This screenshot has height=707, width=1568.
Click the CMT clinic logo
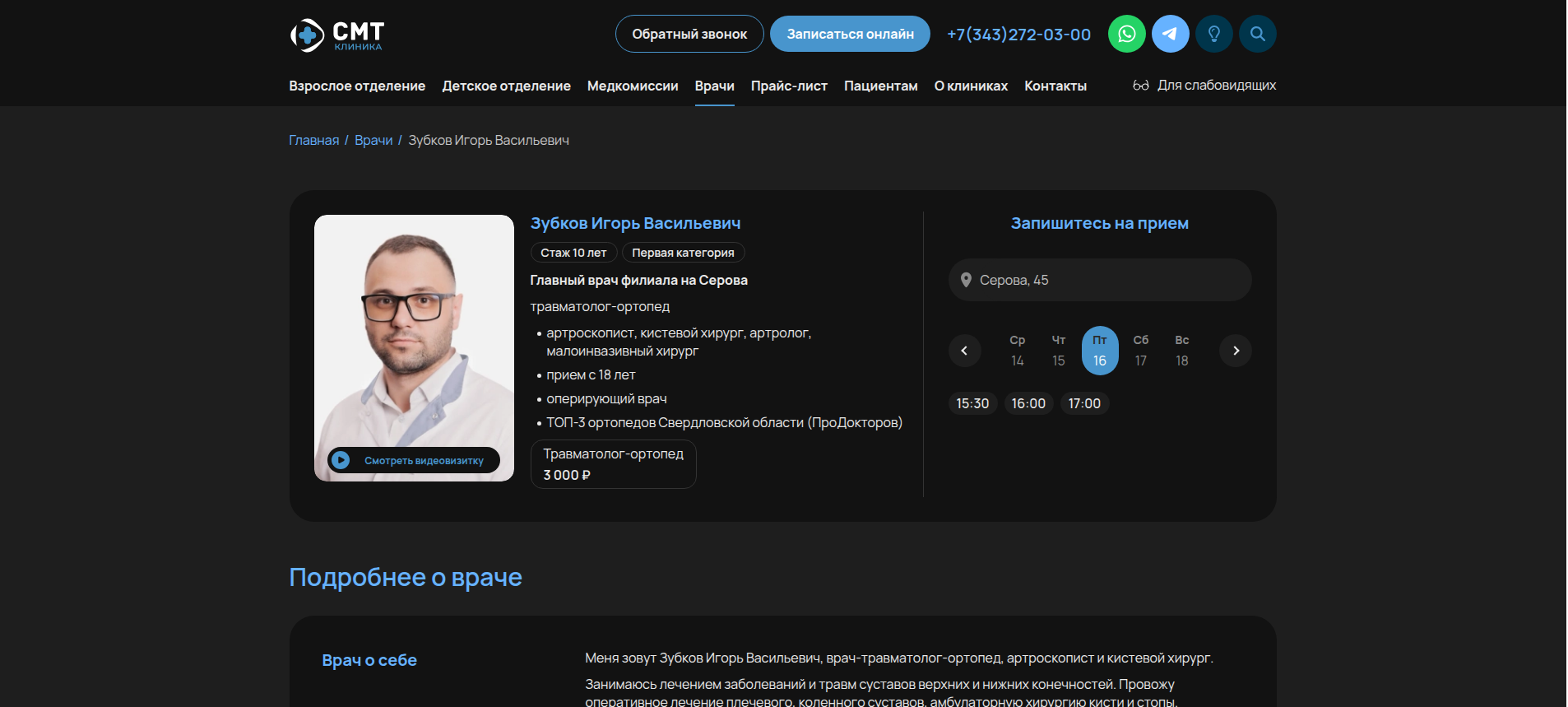[x=337, y=35]
